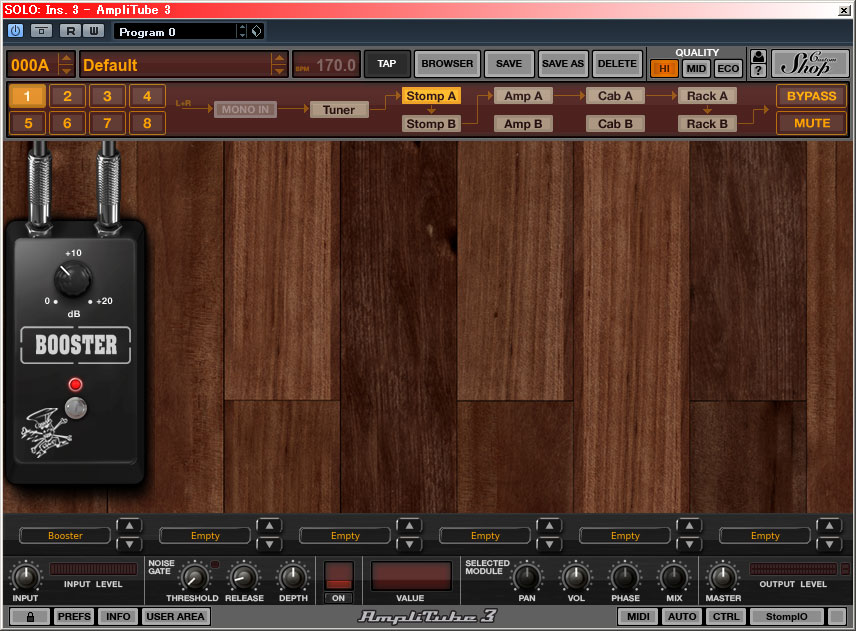Select signal chain preset 5
This screenshot has height=631, width=856.
(28, 123)
